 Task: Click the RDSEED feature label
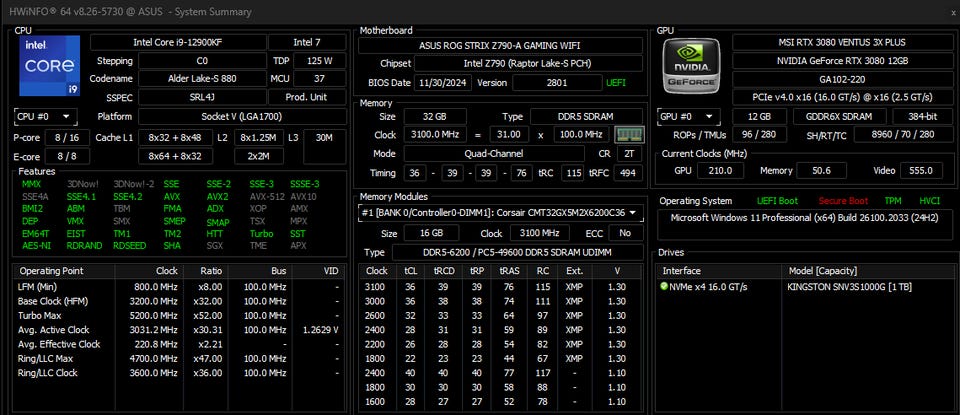point(130,245)
